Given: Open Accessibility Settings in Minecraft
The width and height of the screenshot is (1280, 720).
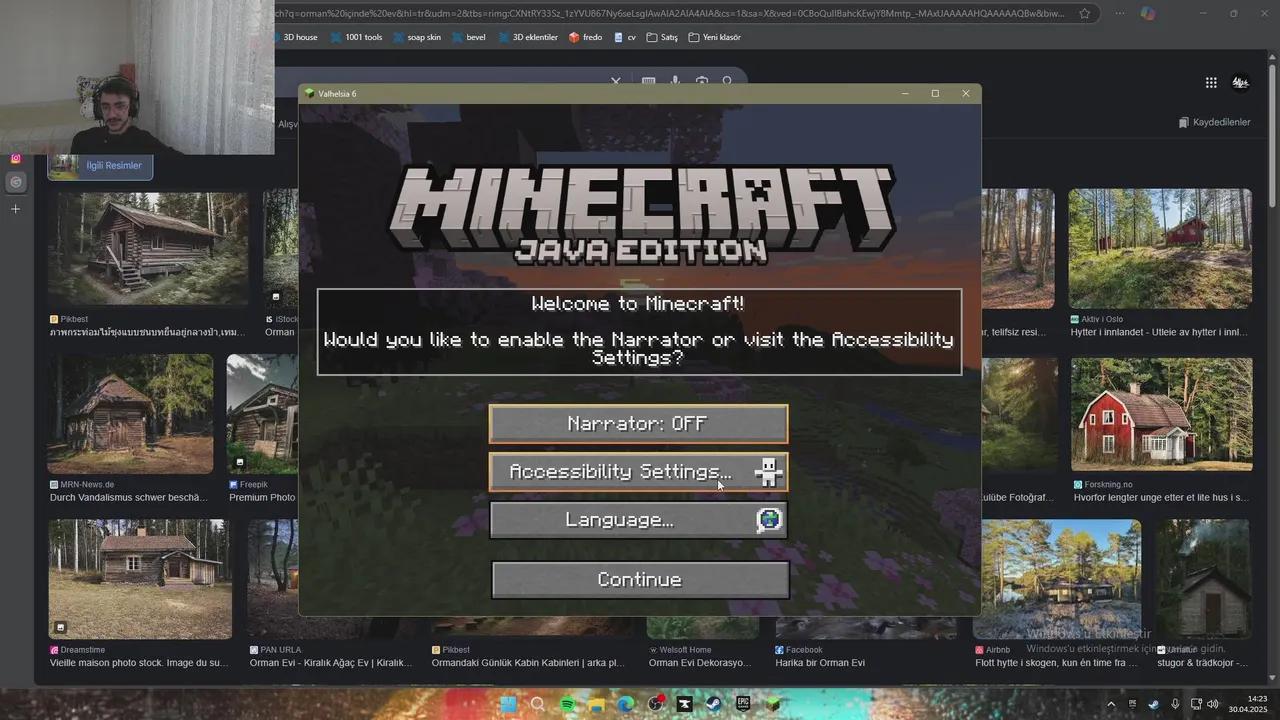Looking at the screenshot, I should click(638, 472).
